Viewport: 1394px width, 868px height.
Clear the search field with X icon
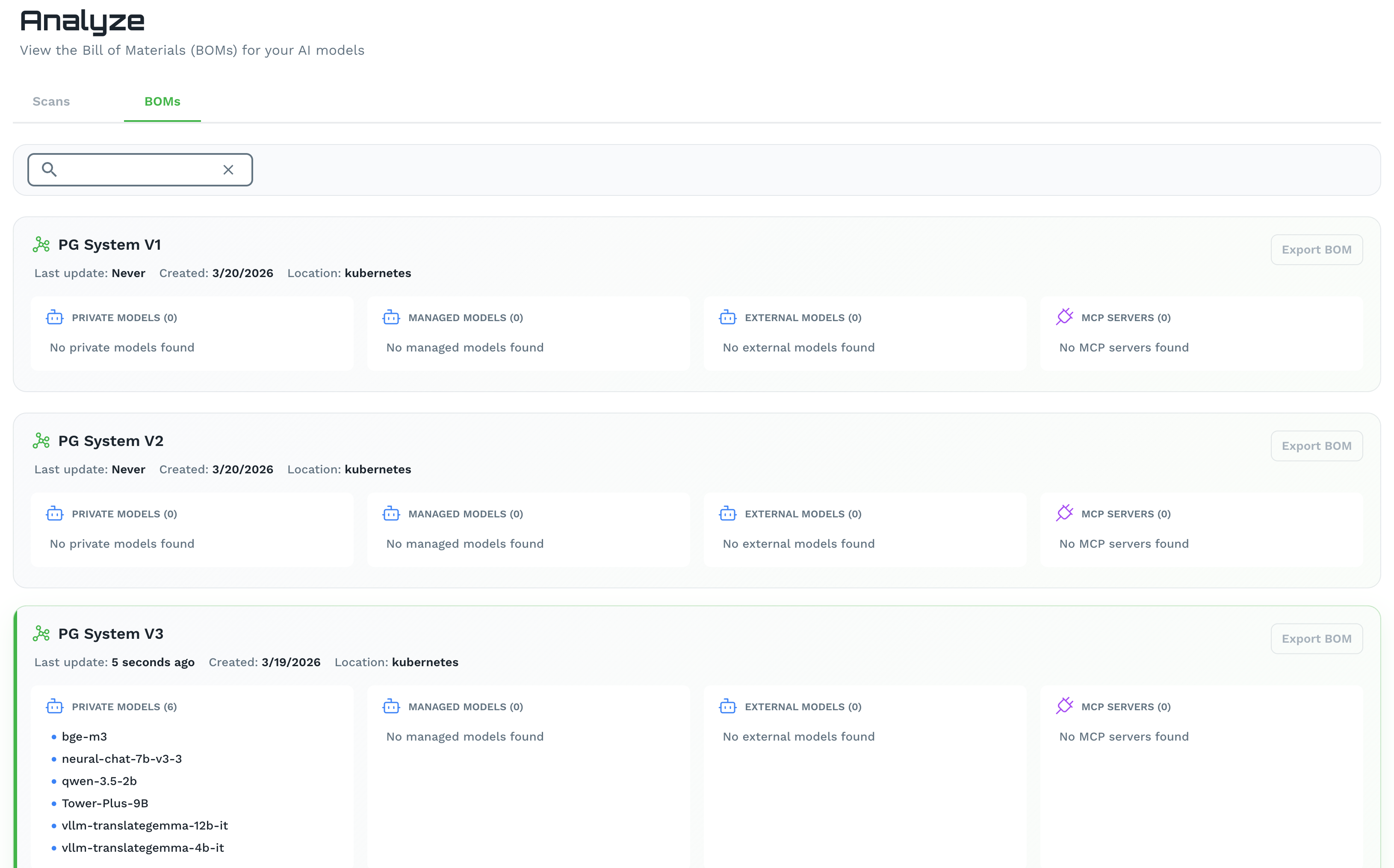228,170
